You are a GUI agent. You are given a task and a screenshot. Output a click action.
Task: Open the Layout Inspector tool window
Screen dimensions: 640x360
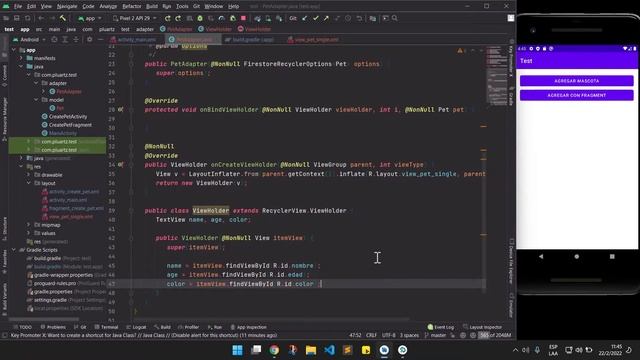tap(482, 327)
